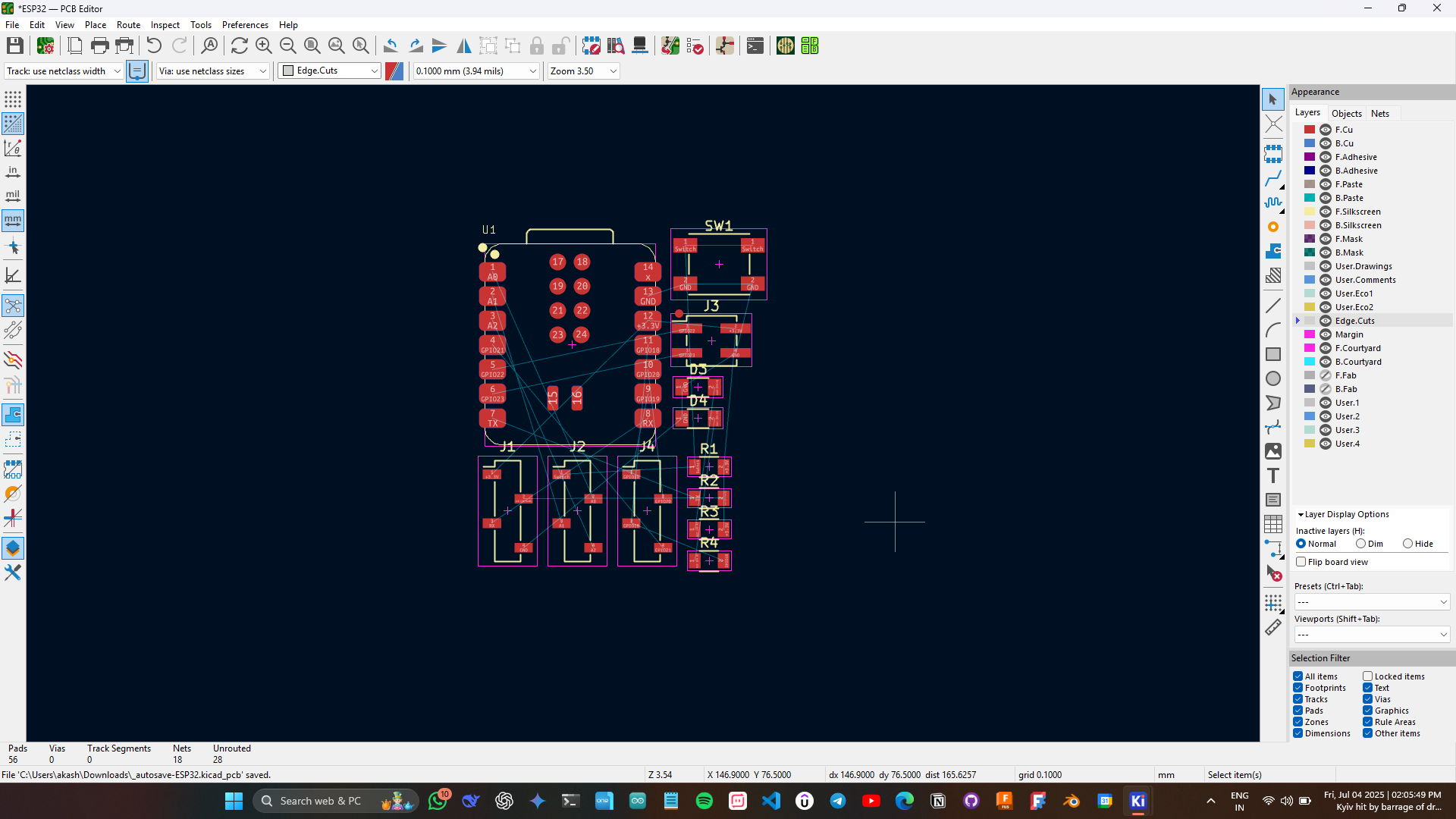
Task: Open the Track width dropdown
Action: (64, 71)
